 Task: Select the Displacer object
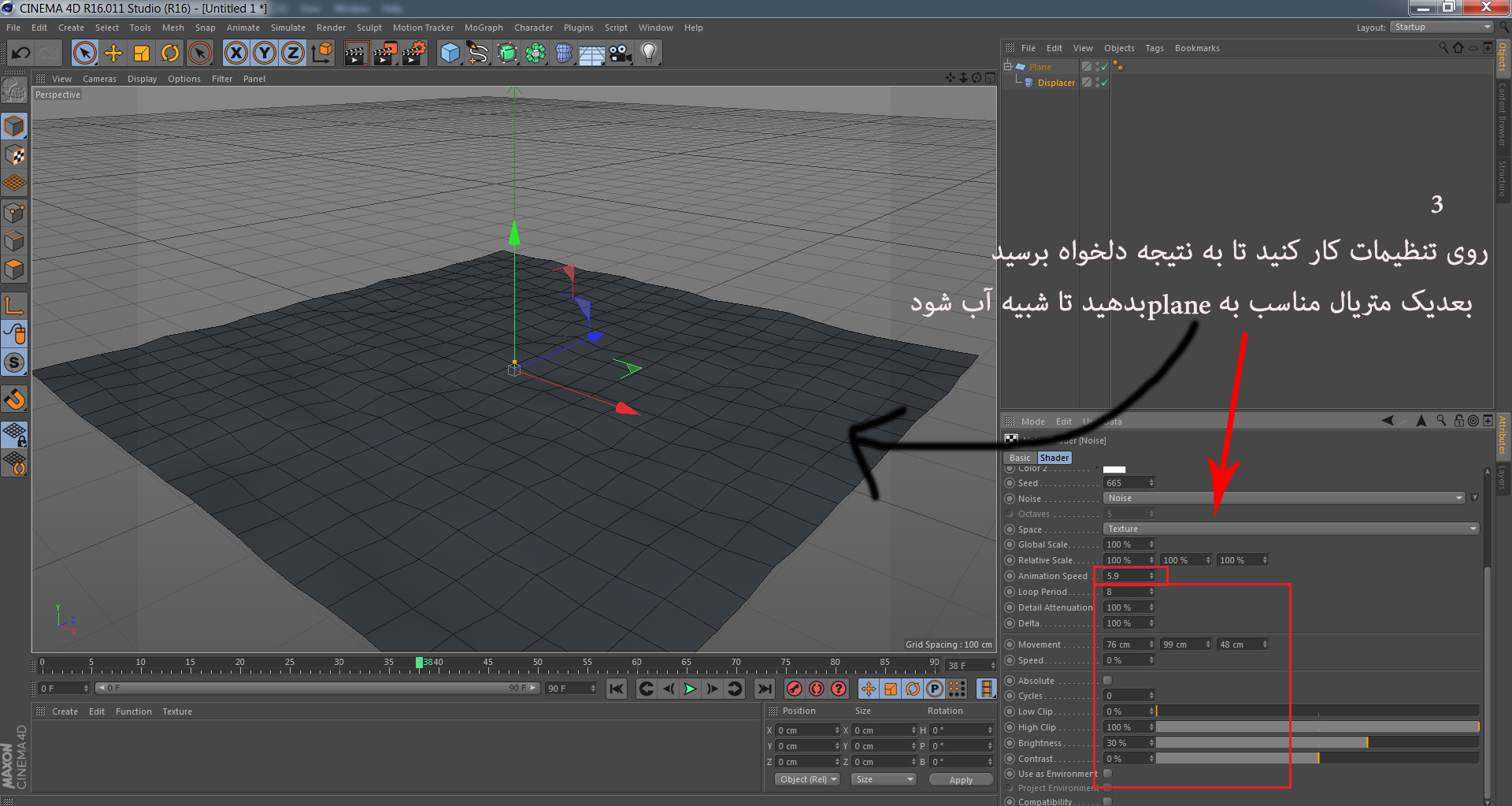point(1056,83)
